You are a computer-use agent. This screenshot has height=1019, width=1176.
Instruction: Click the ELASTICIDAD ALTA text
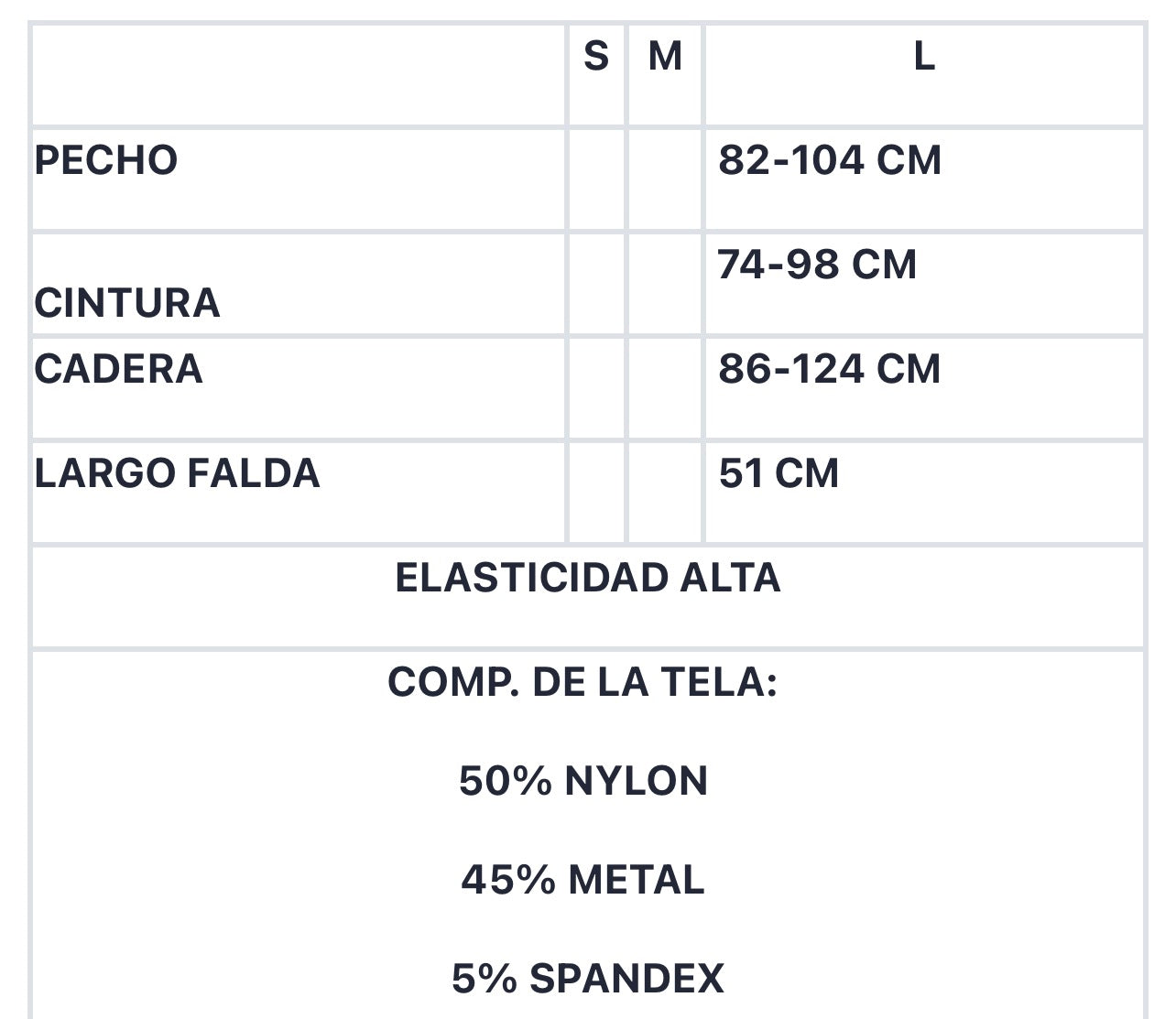(x=588, y=578)
